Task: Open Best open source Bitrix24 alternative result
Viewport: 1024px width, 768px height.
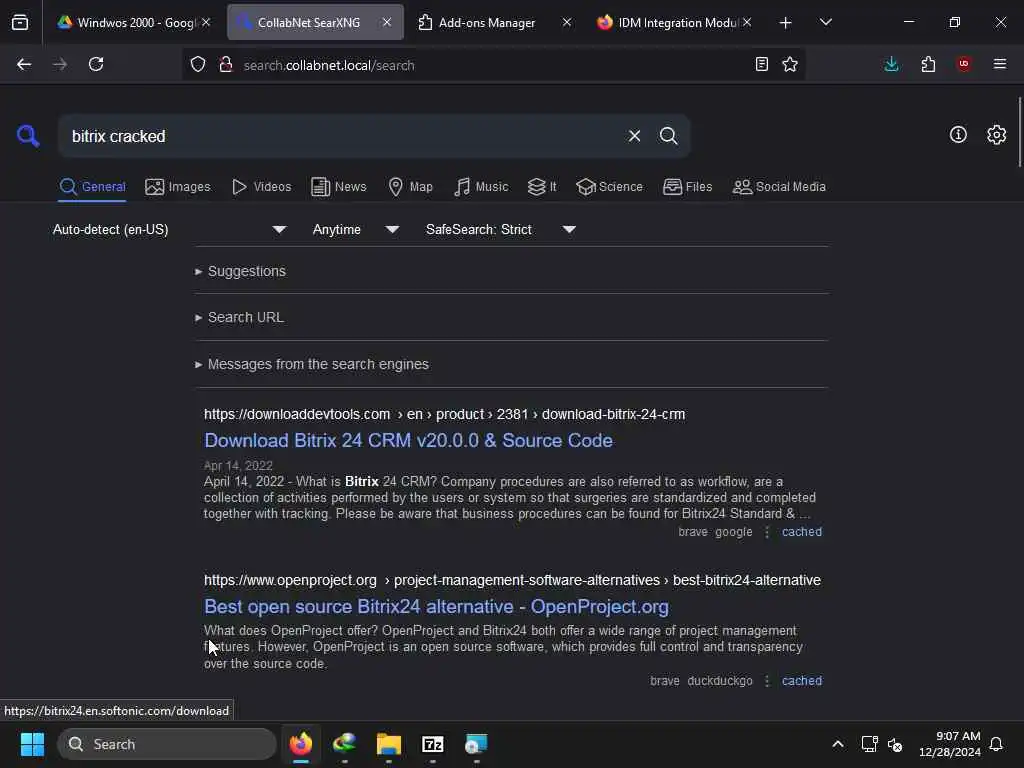Action: coord(436,607)
